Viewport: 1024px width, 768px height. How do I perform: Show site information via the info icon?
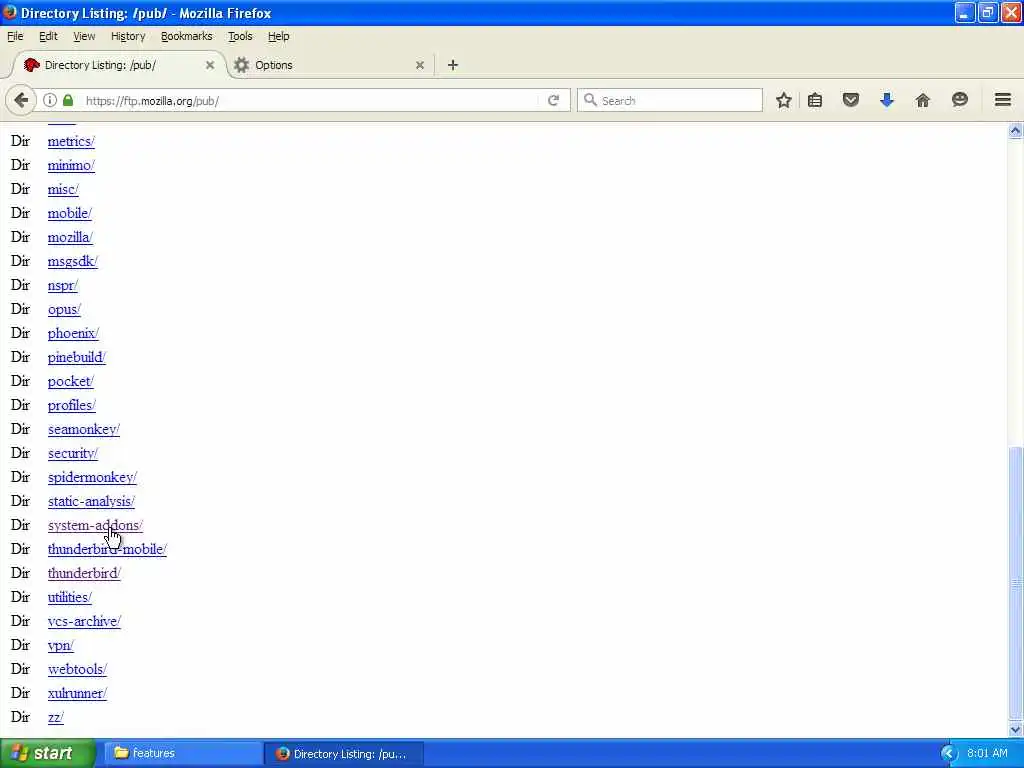[50, 101]
